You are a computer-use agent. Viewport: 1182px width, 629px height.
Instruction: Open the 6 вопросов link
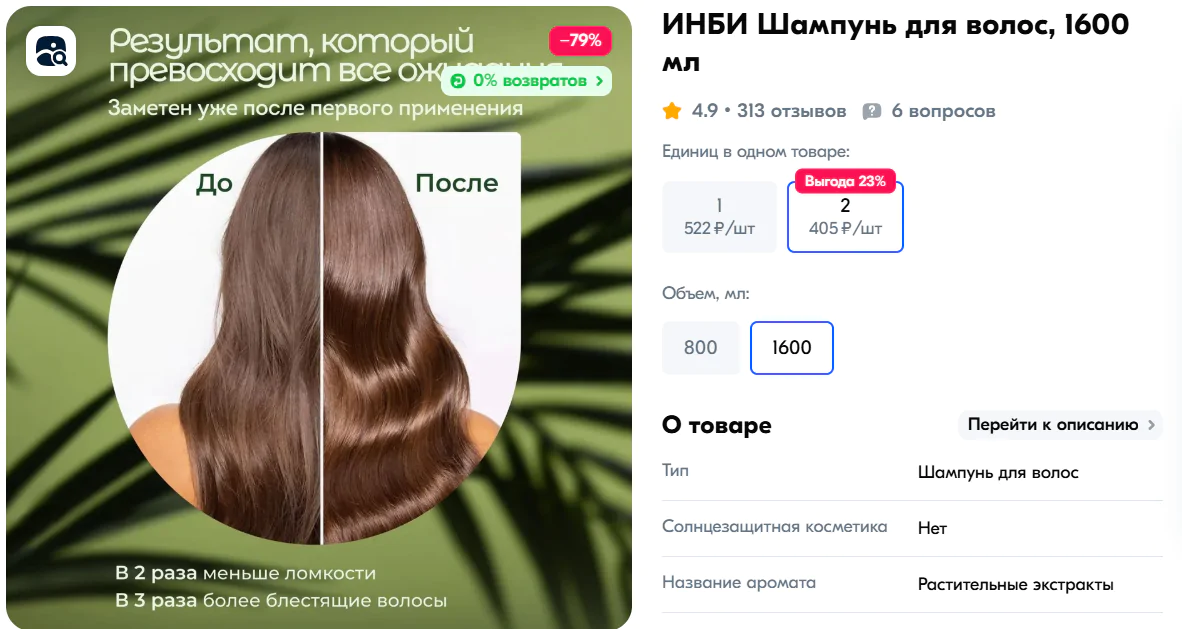(943, 112)
